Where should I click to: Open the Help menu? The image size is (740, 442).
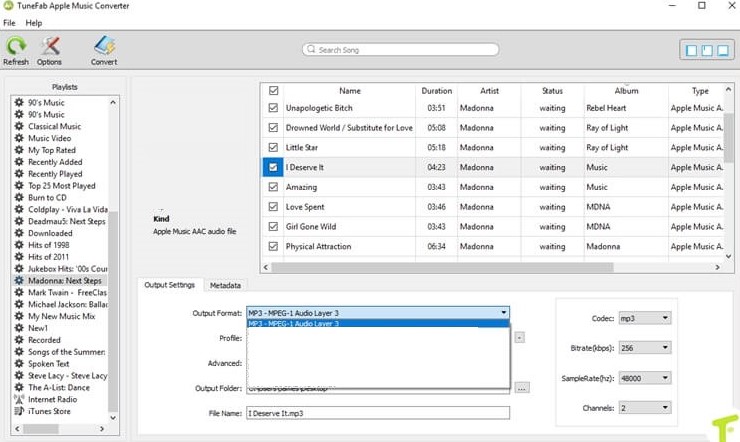[34, 23]
